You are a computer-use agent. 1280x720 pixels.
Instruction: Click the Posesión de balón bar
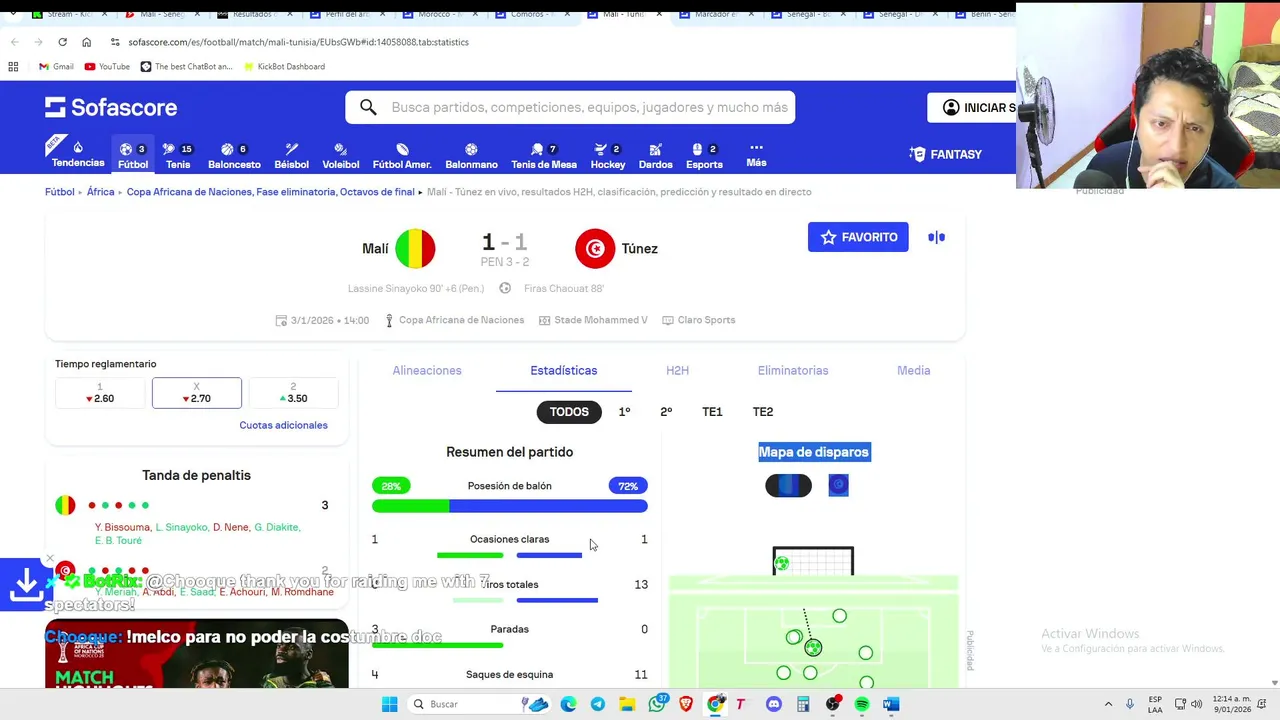tap(509, 506)
